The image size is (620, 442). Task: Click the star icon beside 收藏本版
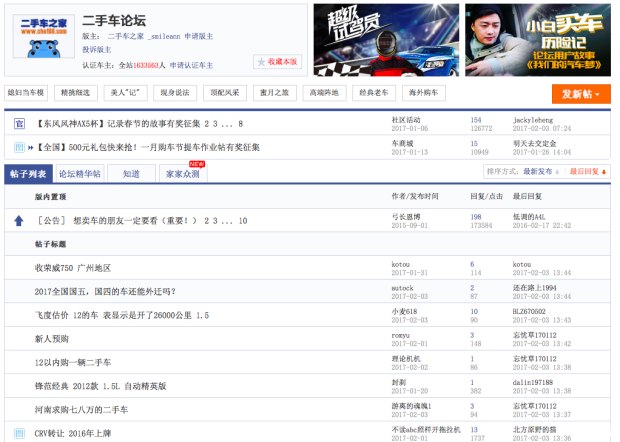point(261,62)
